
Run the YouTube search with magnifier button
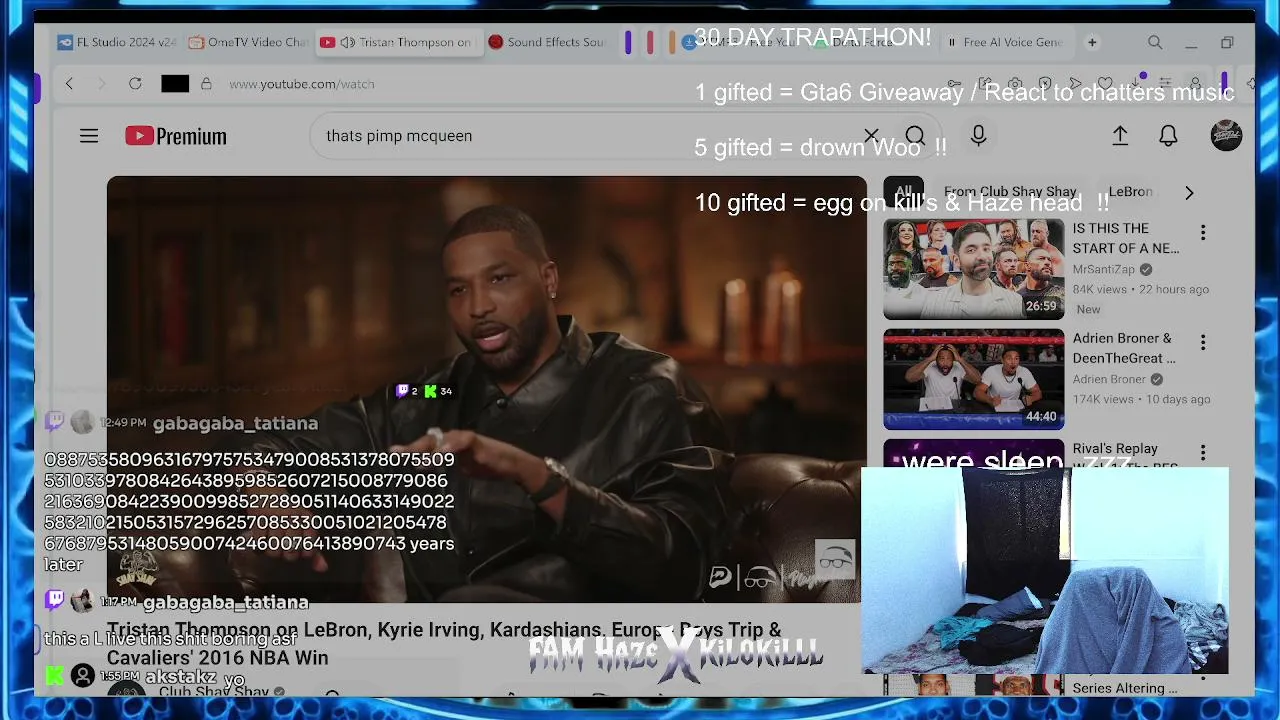(915, 136)
